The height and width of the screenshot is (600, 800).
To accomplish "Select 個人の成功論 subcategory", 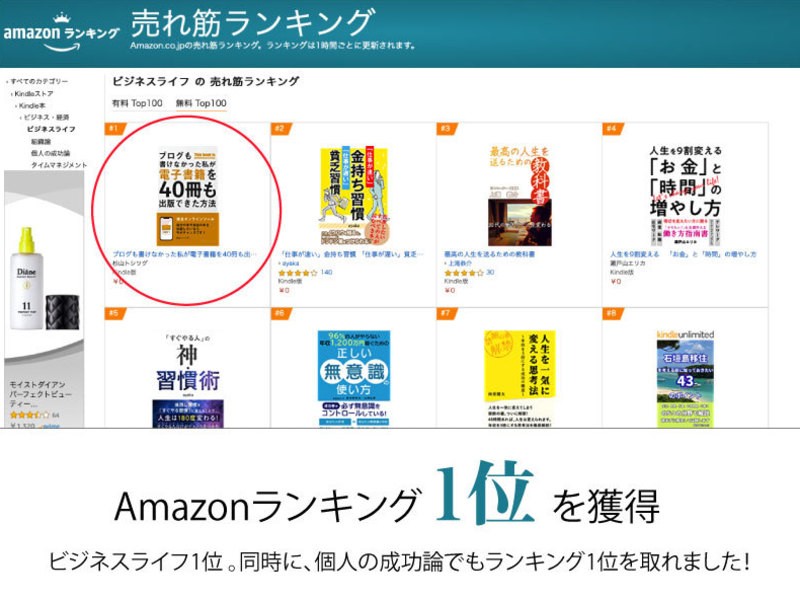I will 51,153.
